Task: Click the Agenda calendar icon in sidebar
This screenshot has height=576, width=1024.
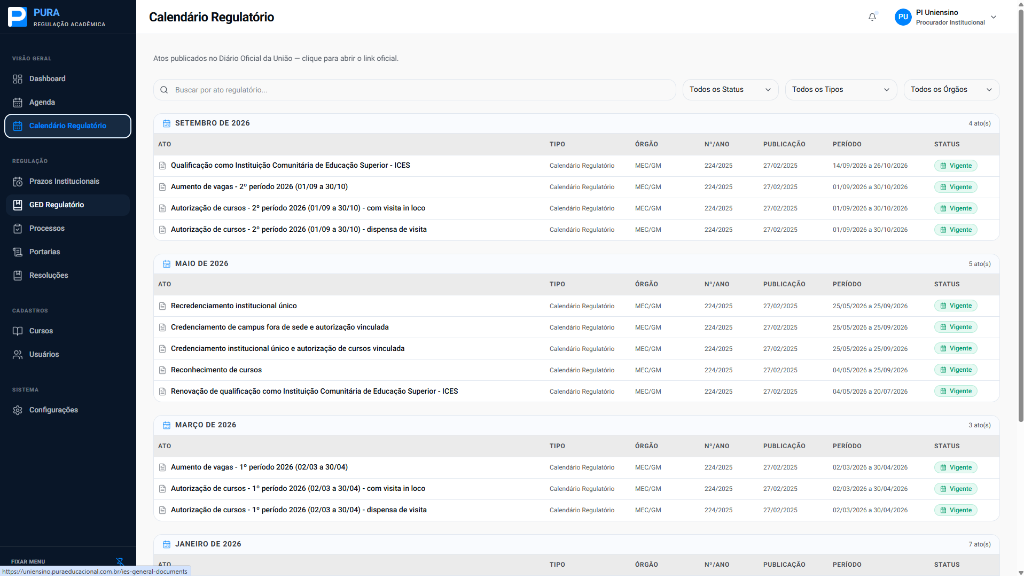Action: (x=18, y=103)
